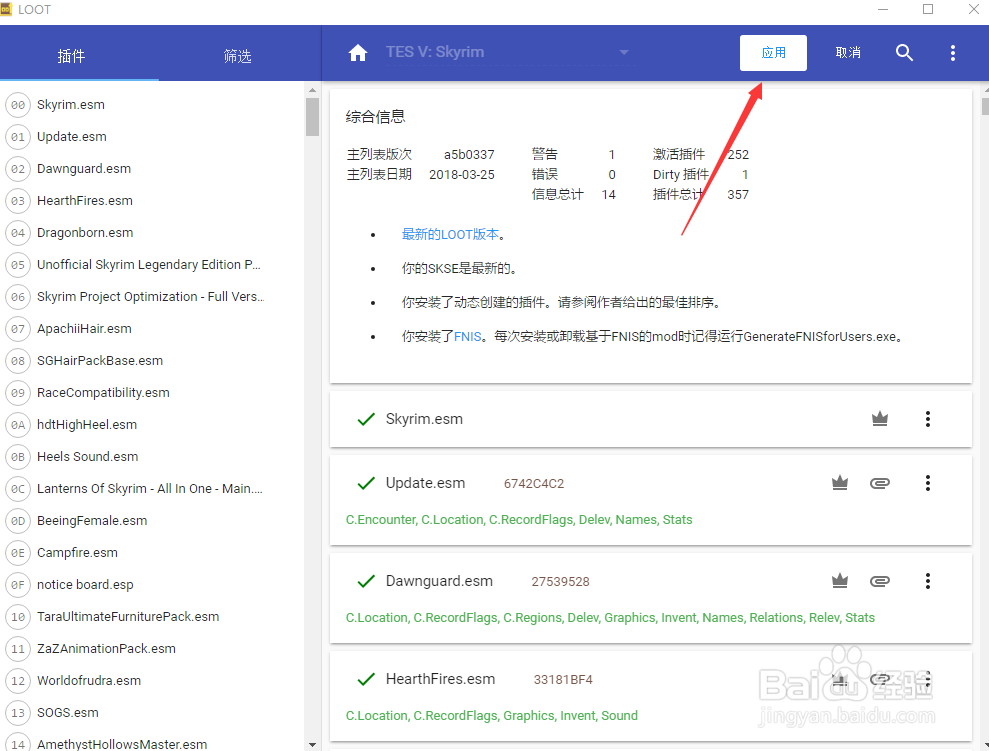Click the green checkmark on Dawnguard.esm card

pyautogui.click(x=366, y=581)
